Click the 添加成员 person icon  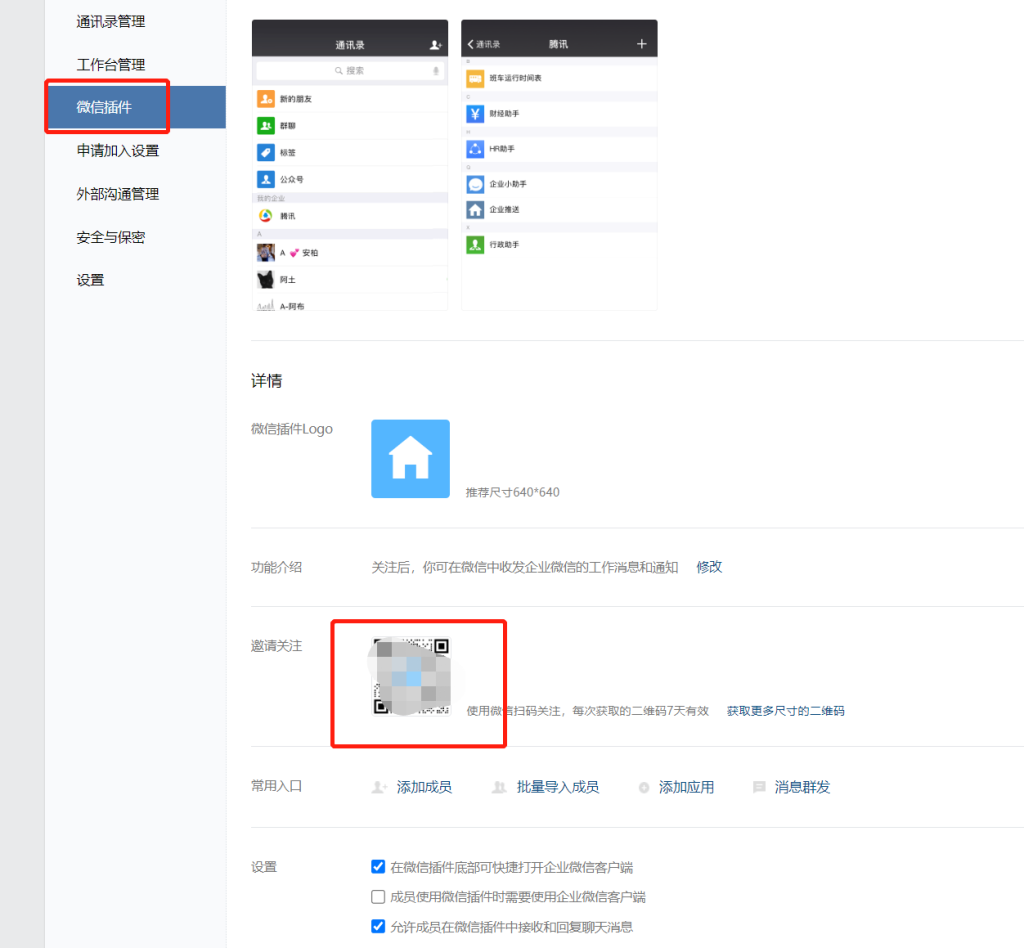(x=379, y=788)
